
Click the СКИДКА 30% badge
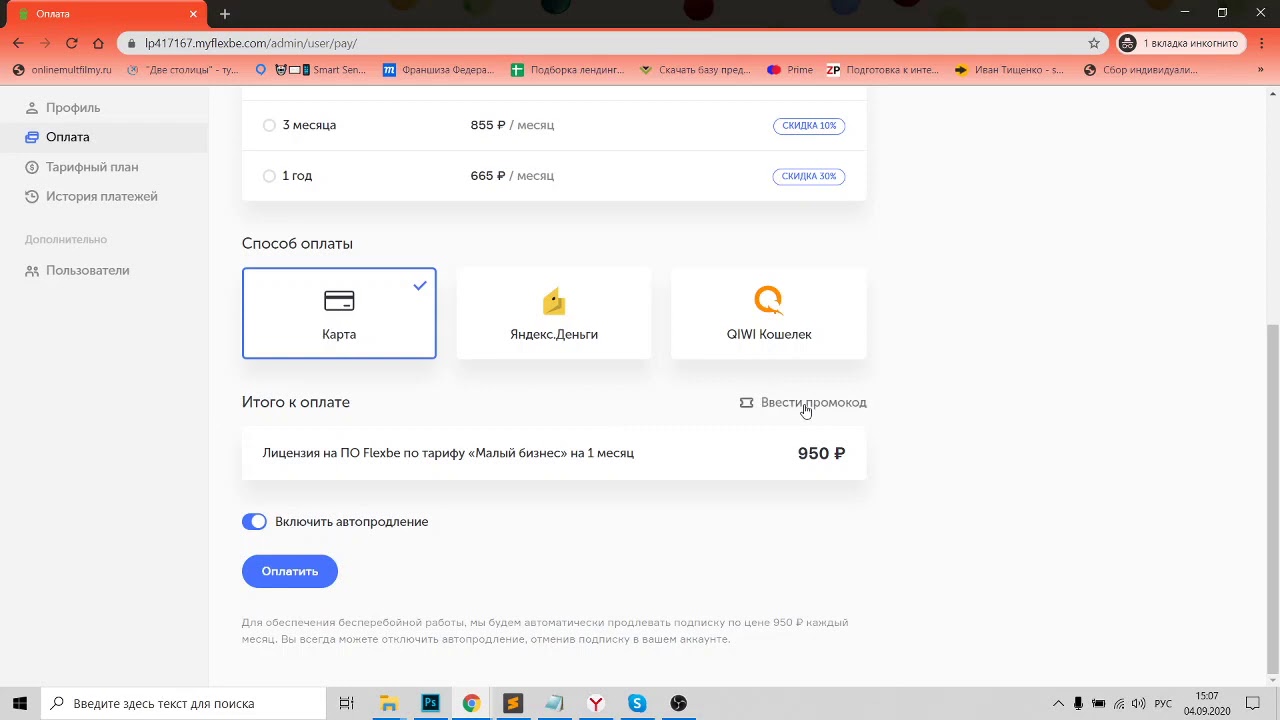(809, 176)
